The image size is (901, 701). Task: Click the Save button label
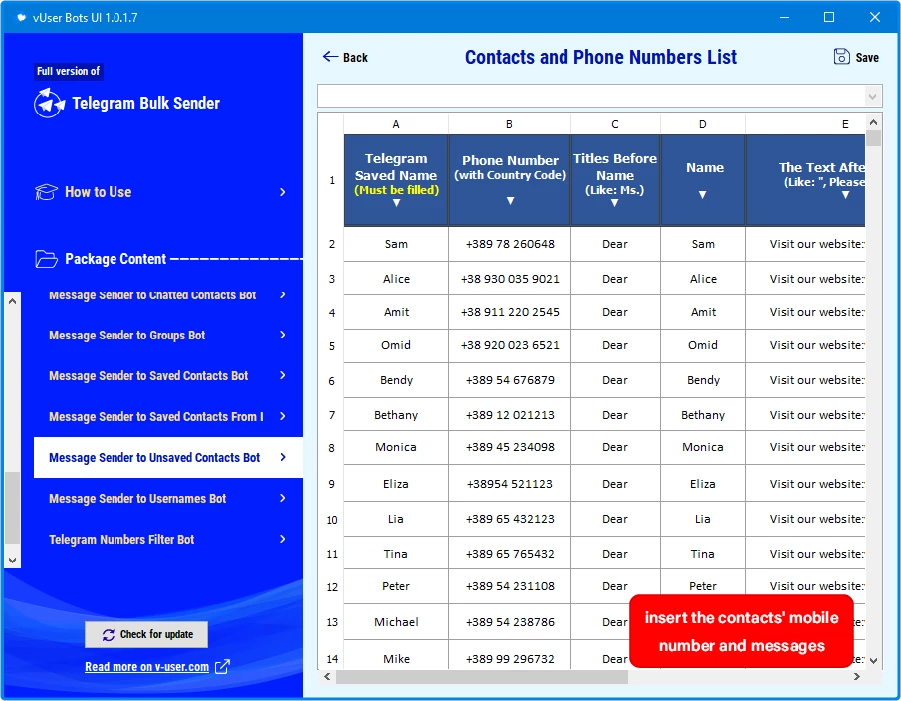[x=867, y=57]
